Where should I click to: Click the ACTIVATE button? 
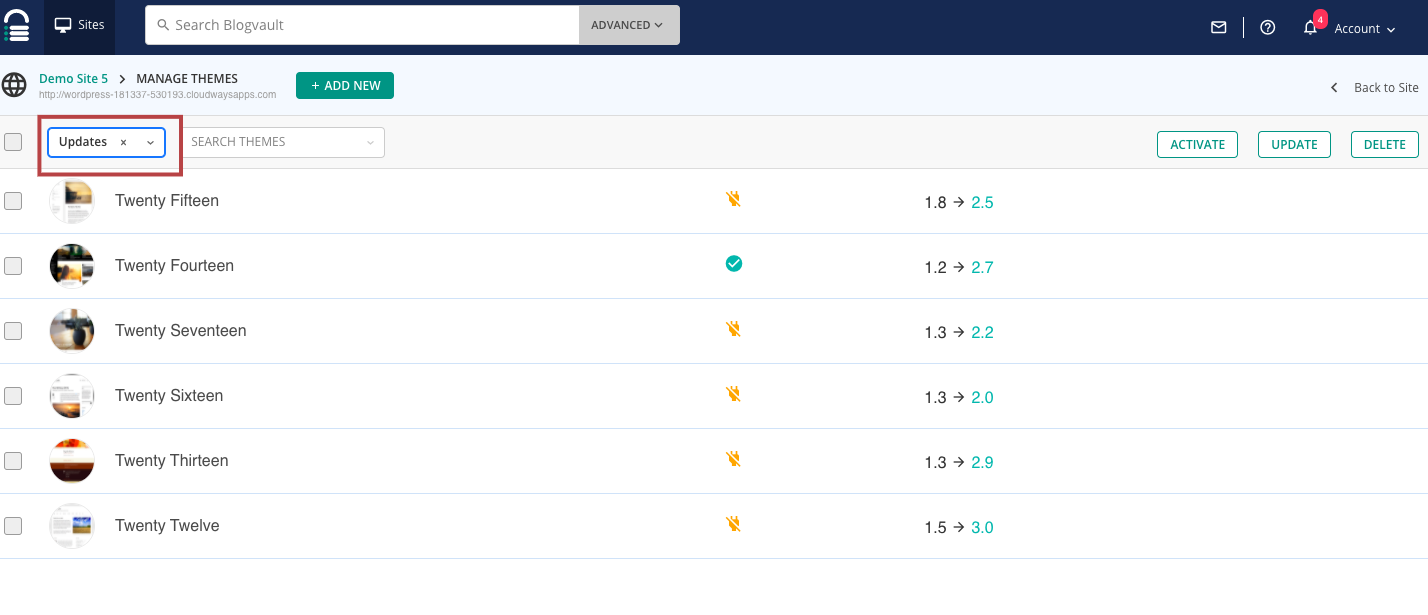1197,144
